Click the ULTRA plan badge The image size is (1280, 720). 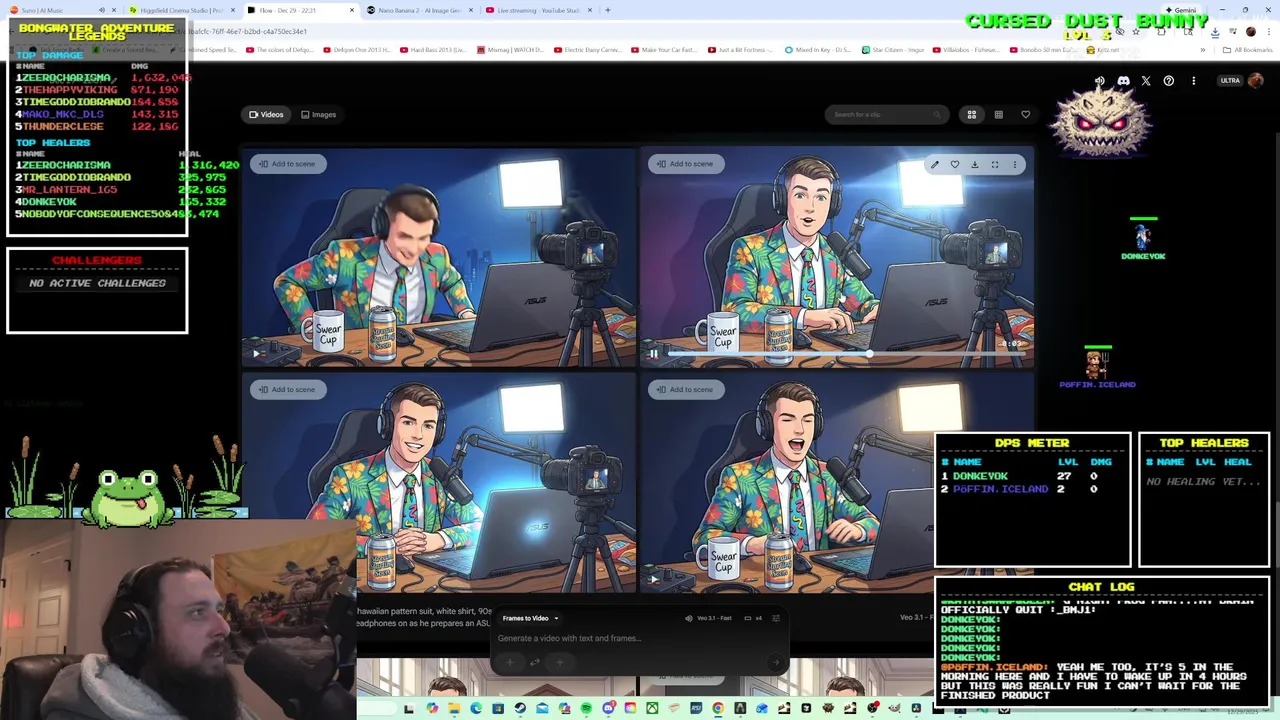click(x=1230, y=81)
